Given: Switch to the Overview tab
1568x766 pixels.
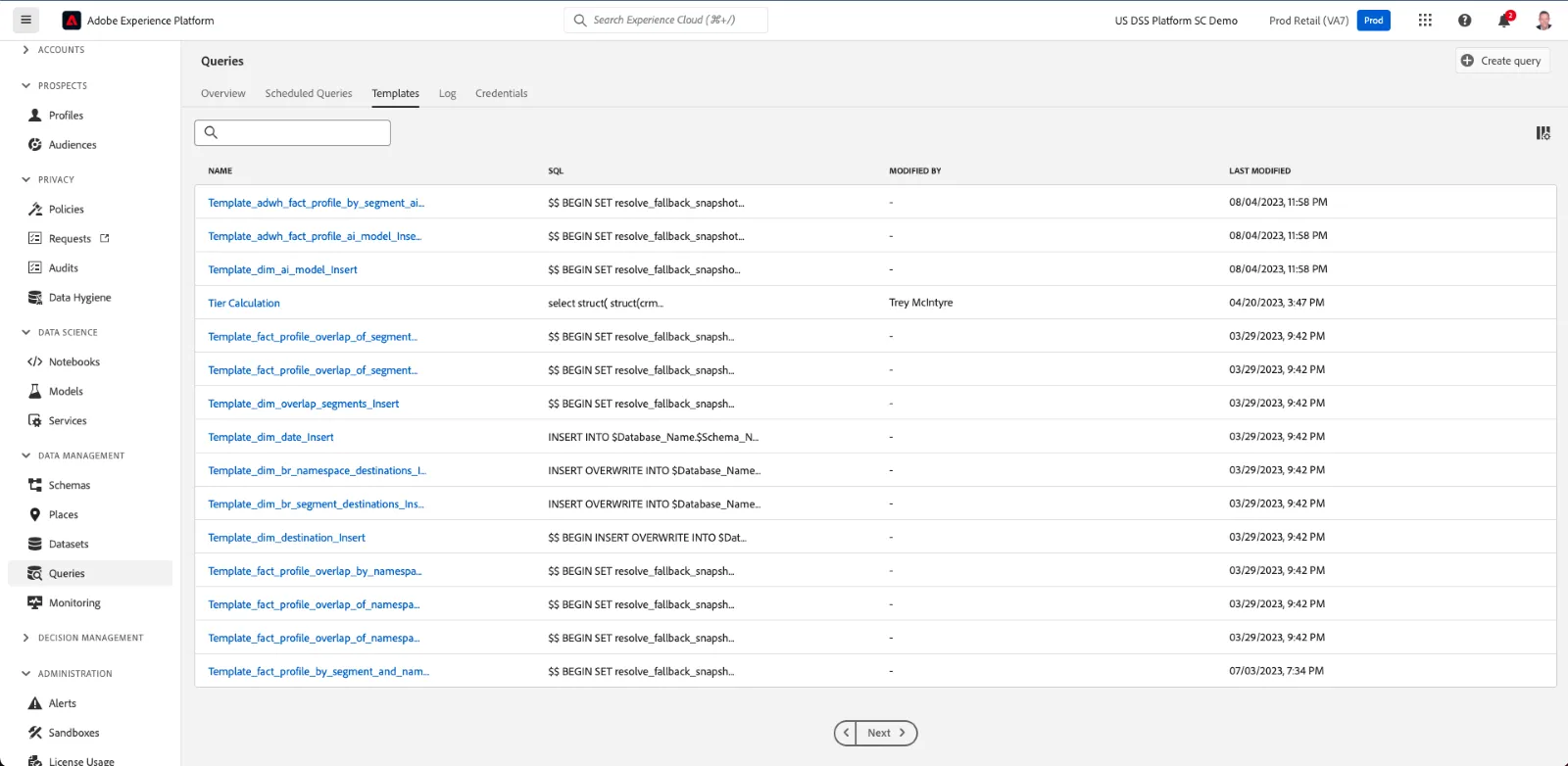Looking at the screenshot, I should [223, 94].
